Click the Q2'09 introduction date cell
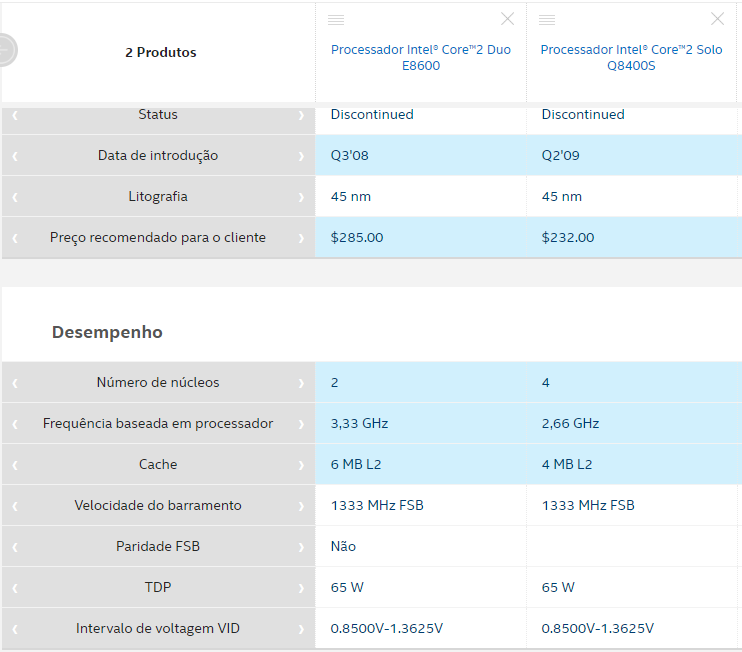The image size is (742, 652). 634,155
